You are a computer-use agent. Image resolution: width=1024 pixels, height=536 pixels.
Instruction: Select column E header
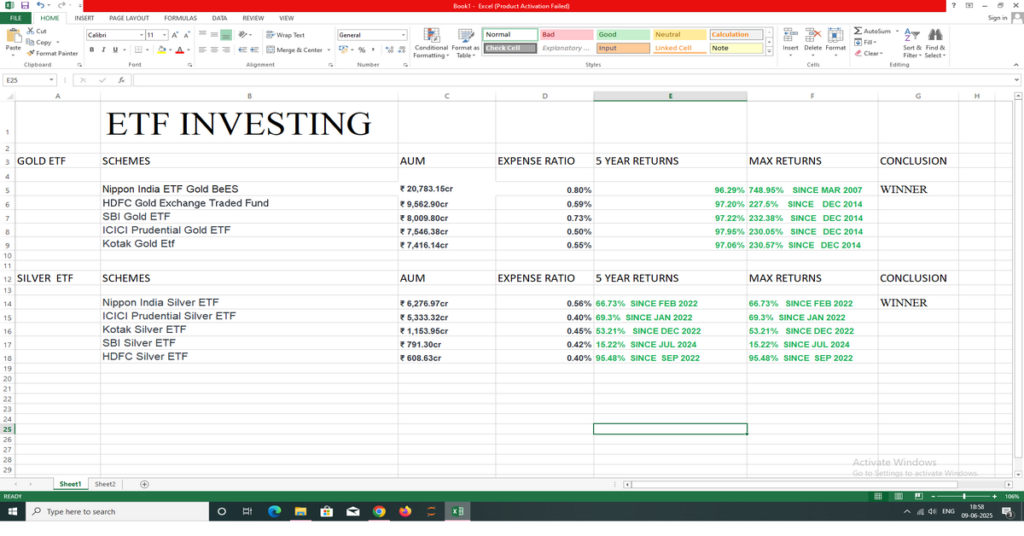(x=670, y=96)
